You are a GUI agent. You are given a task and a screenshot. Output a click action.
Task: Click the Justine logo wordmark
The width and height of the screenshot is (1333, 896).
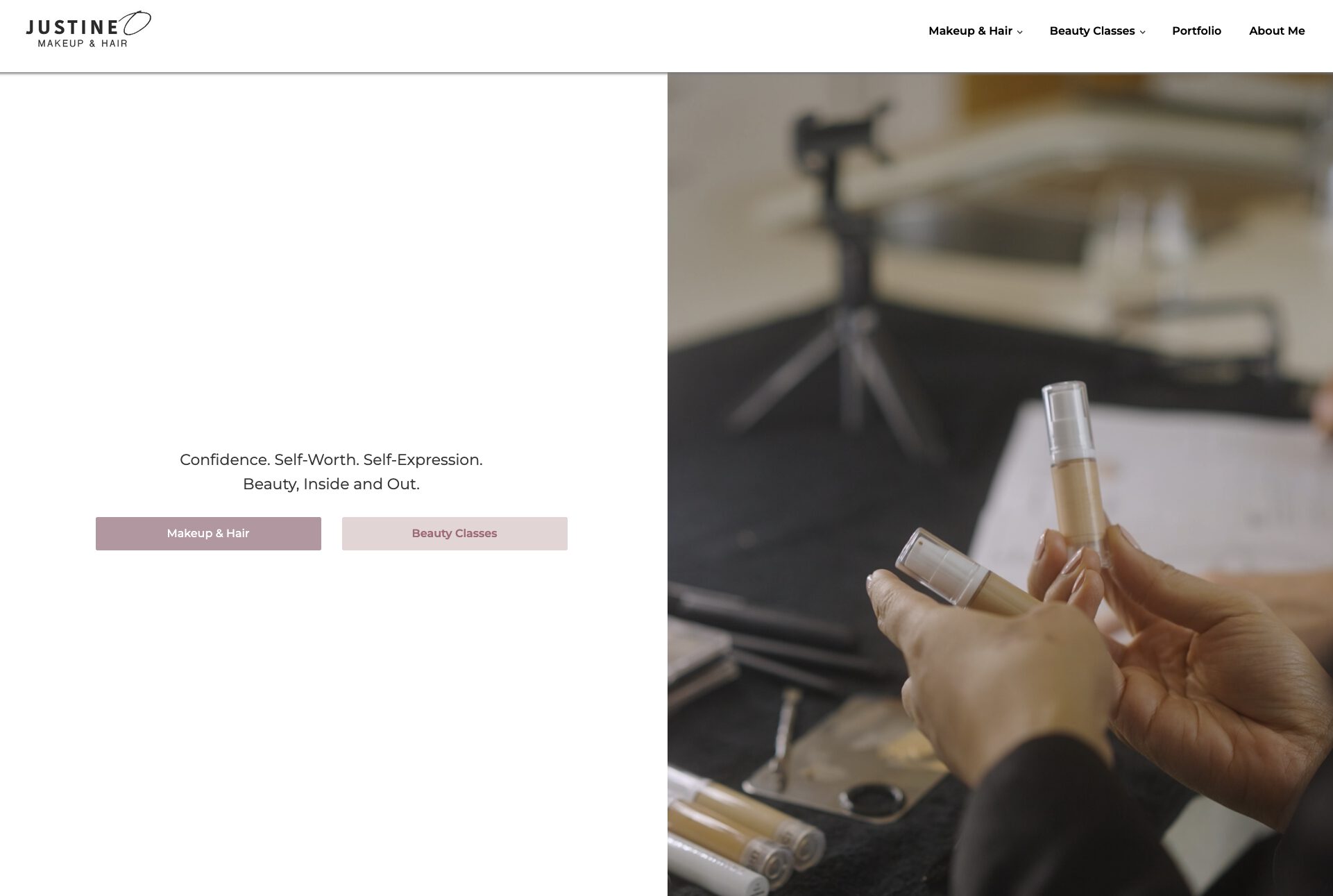pos(72,28)
